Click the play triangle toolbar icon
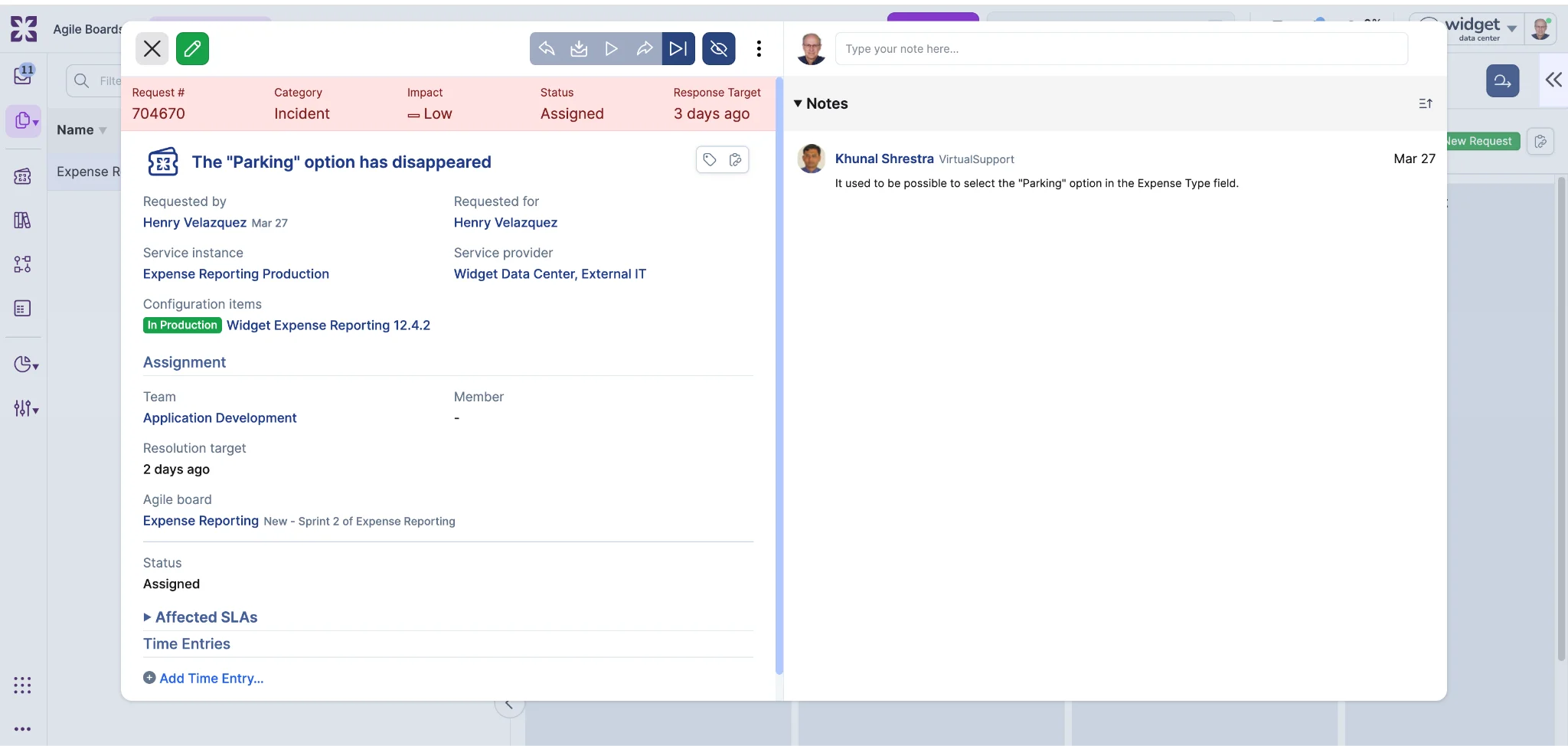 [x=611, y=49]
